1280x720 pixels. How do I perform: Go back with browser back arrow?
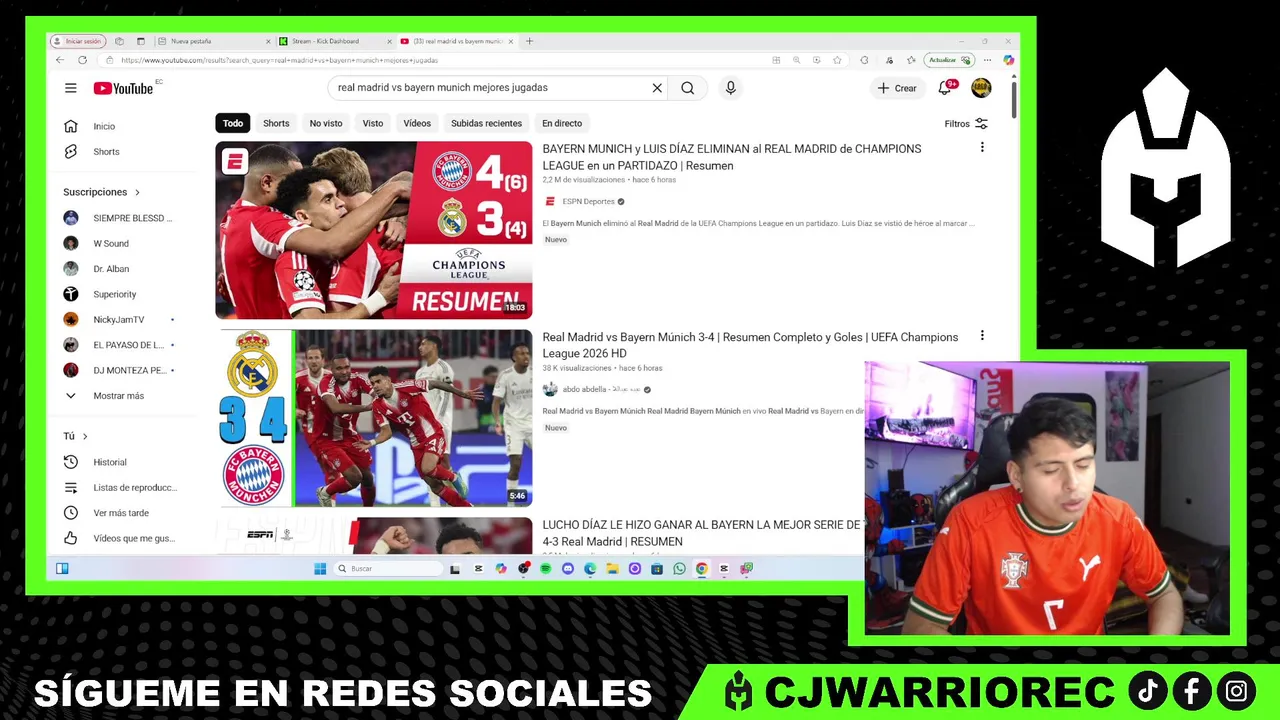click(x=60, y=60)
